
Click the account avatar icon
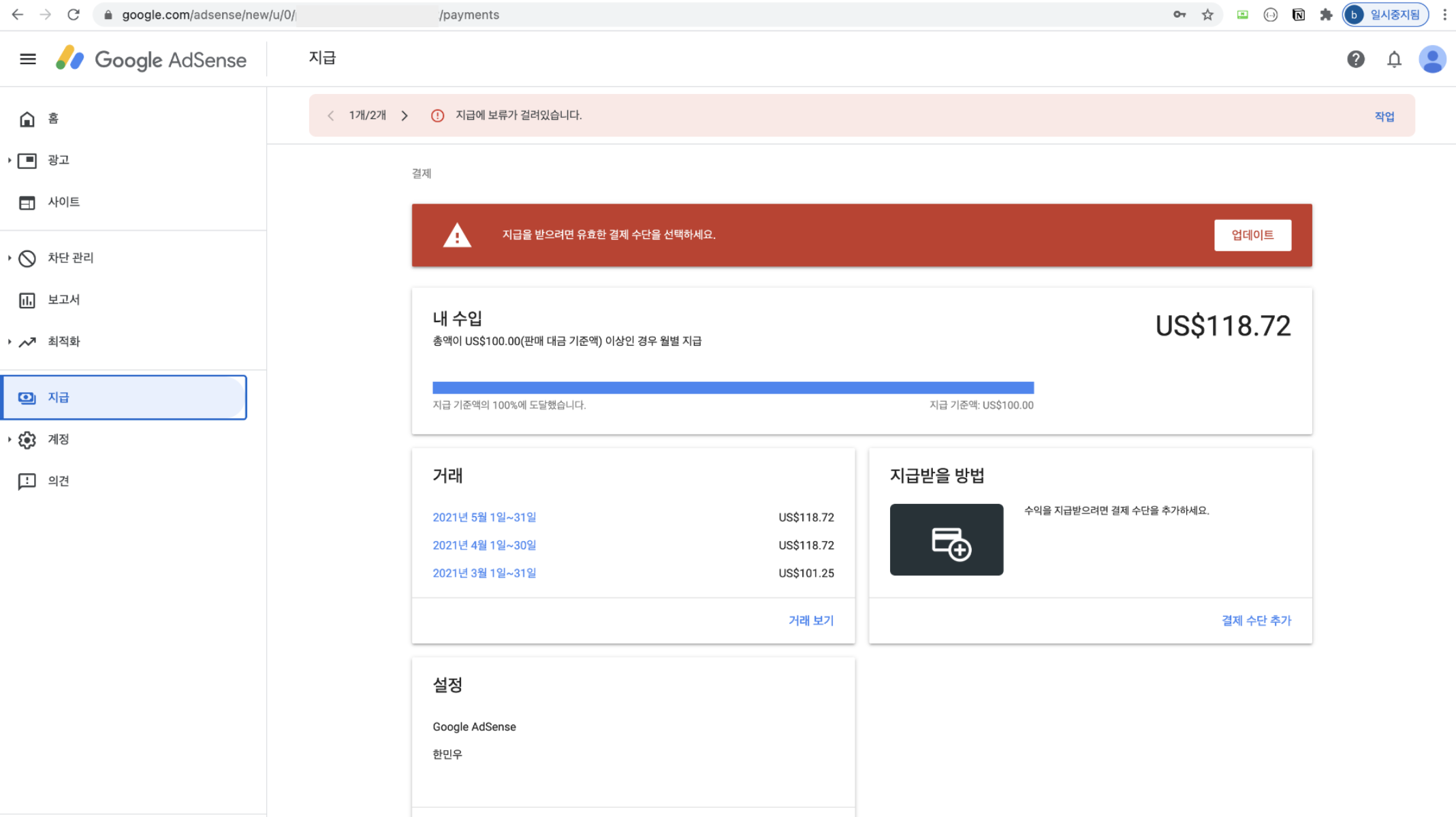1432,59
